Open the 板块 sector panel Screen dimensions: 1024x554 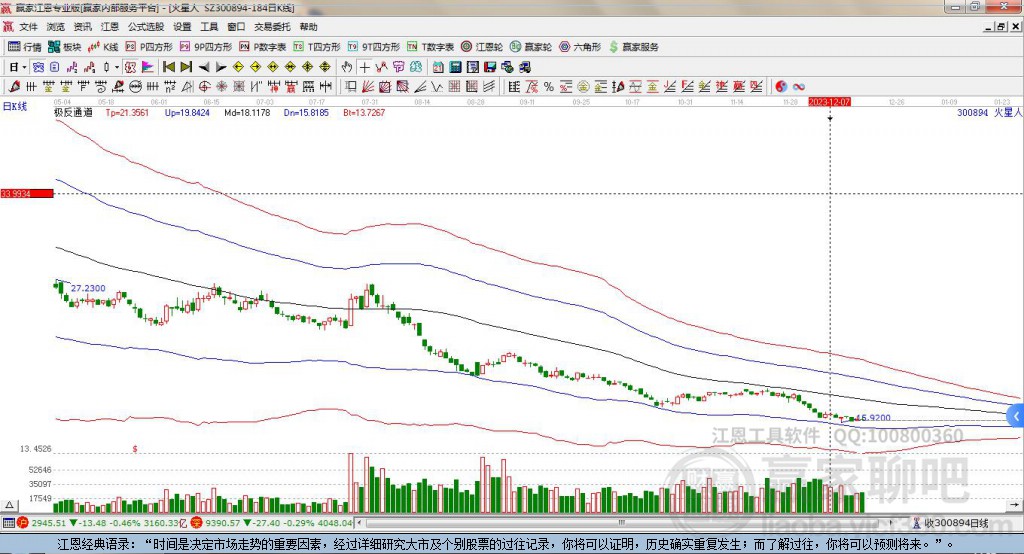[x=65, y=47]
